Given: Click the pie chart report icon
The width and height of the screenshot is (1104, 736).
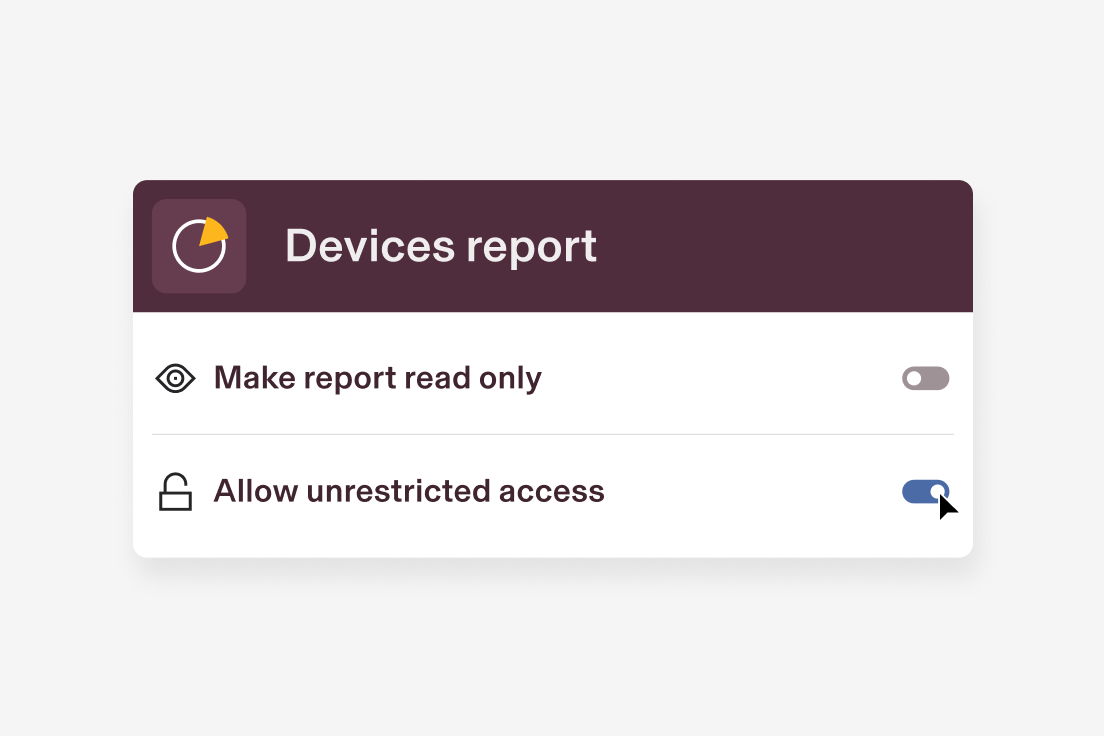Looking at the screenshot, I should 200,245.
